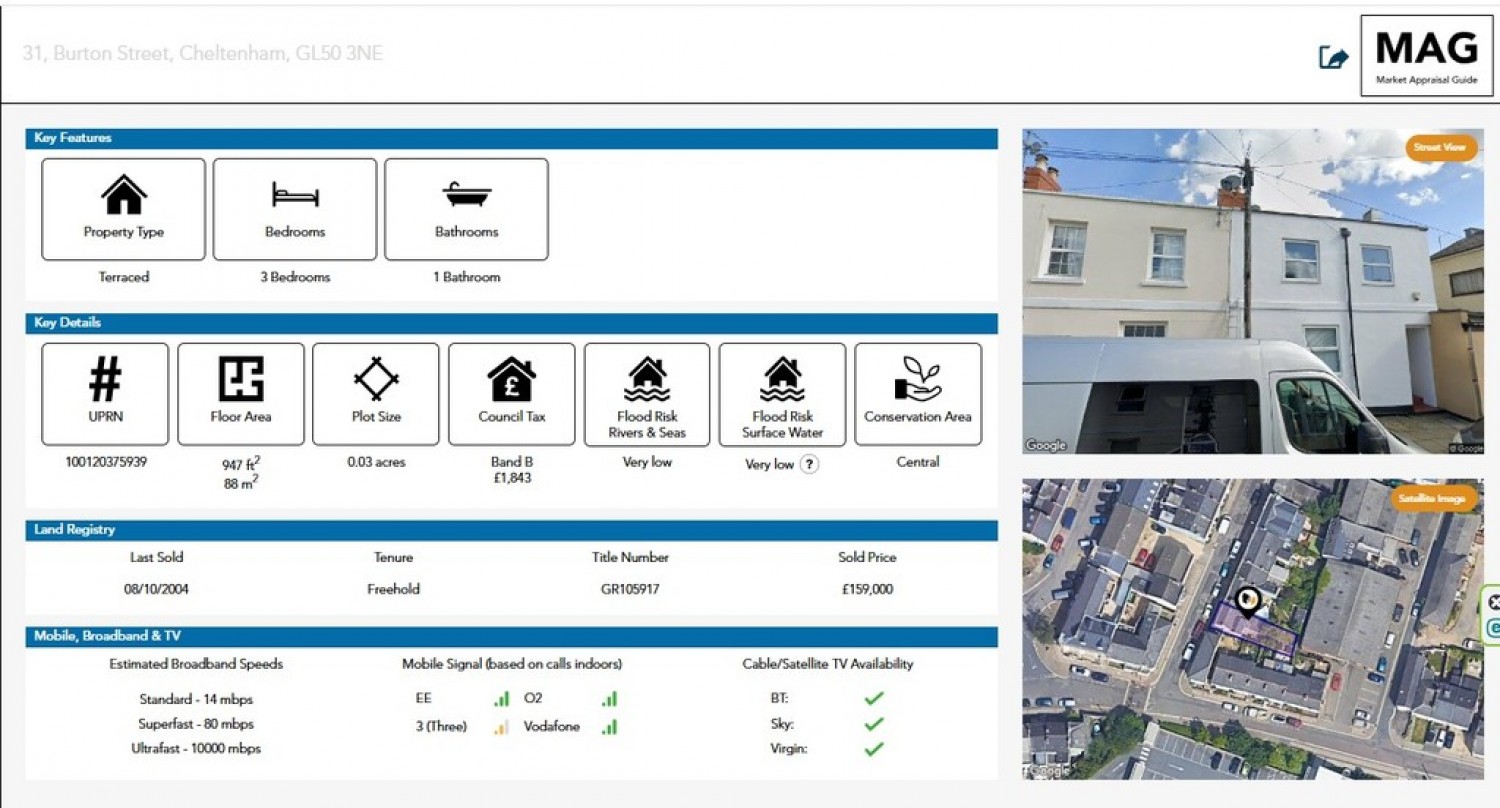Click the surface water help question mark

(809, 464)
